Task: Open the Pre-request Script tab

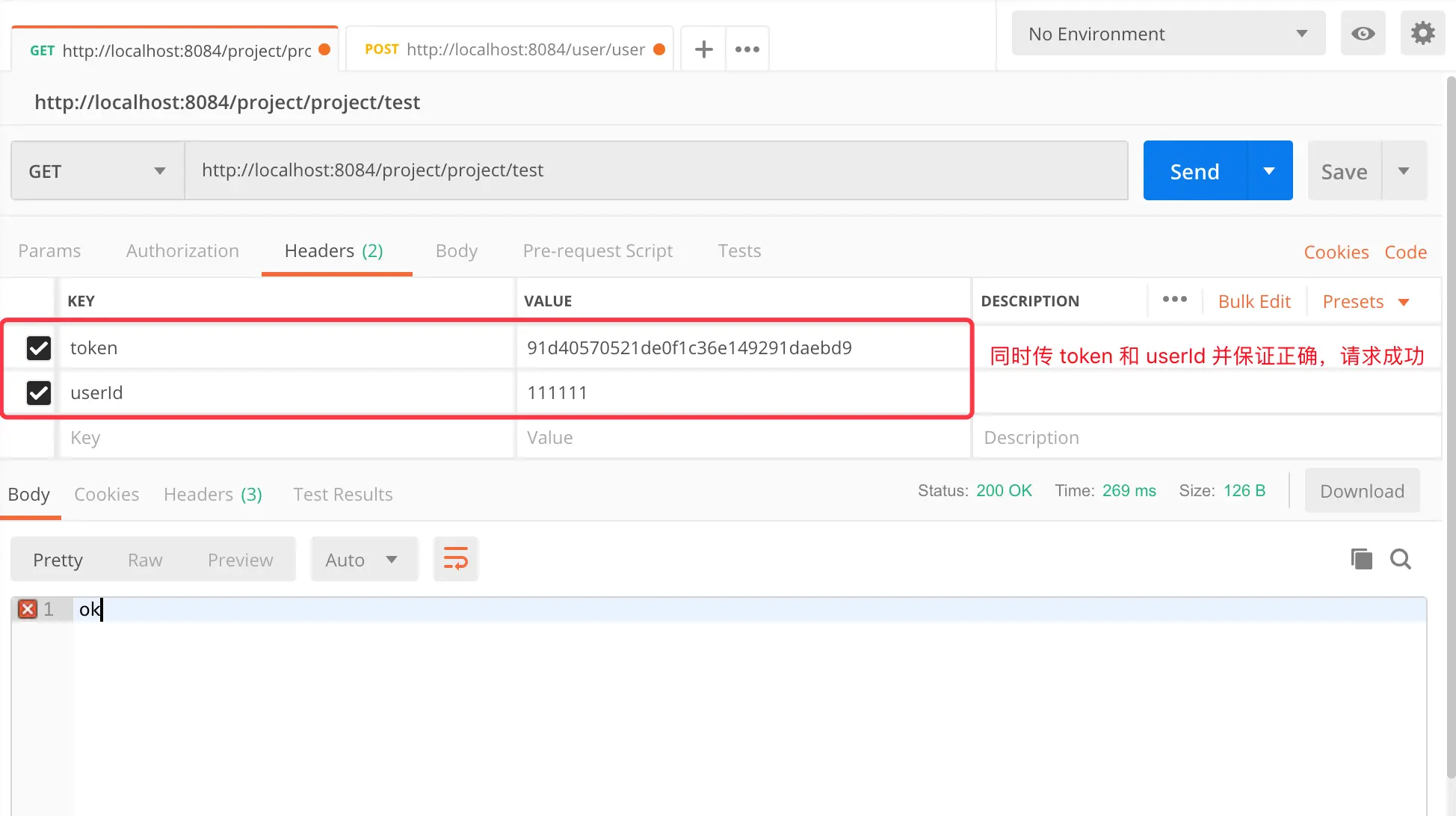Action: click(598, 251)
